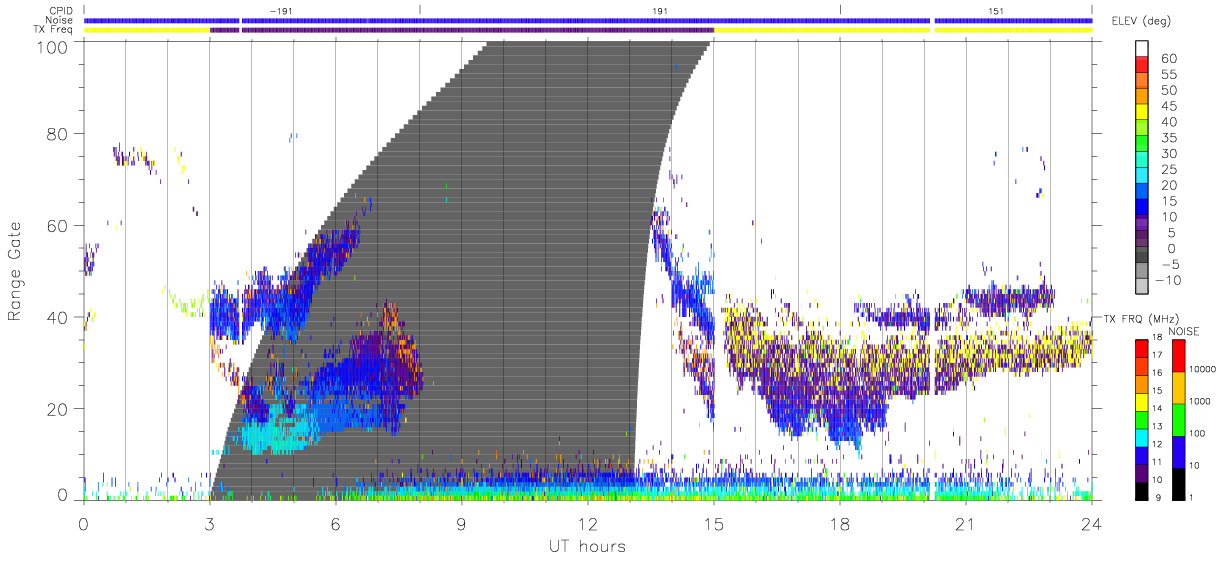
Task: Click the CPID value "191" near the center
Action: point(660,10)
